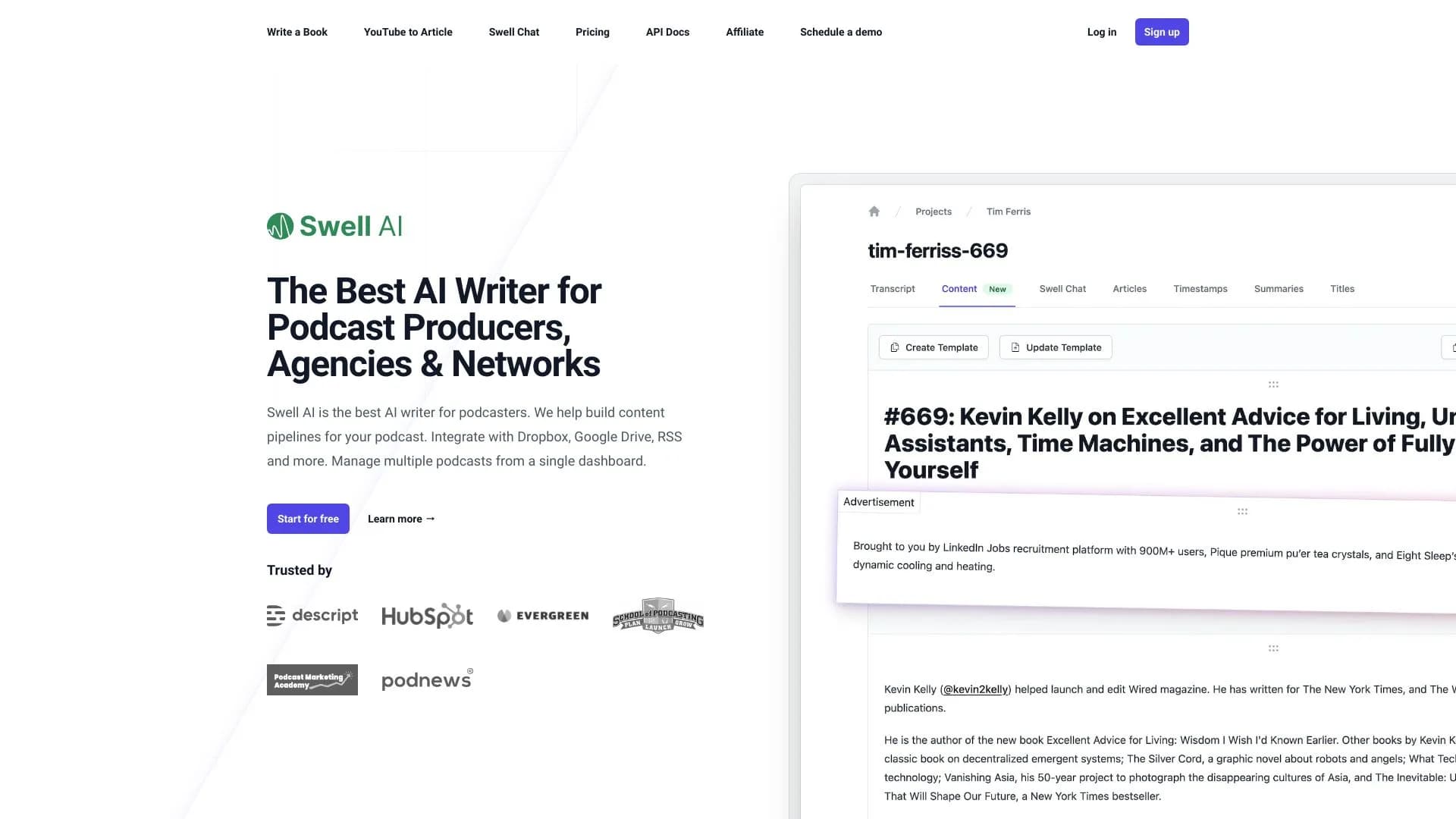Go to Swell Chat in the top navigation
1456x819 pixels.
pos(514,32)
